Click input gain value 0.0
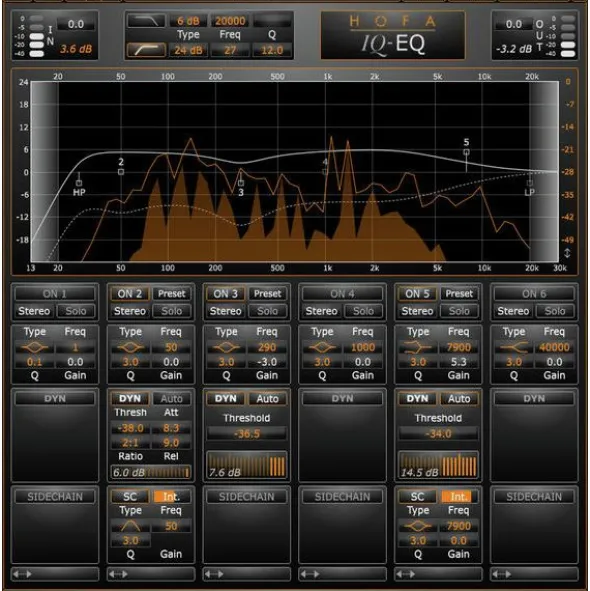590x591 pixels. (x=76, y=24)
